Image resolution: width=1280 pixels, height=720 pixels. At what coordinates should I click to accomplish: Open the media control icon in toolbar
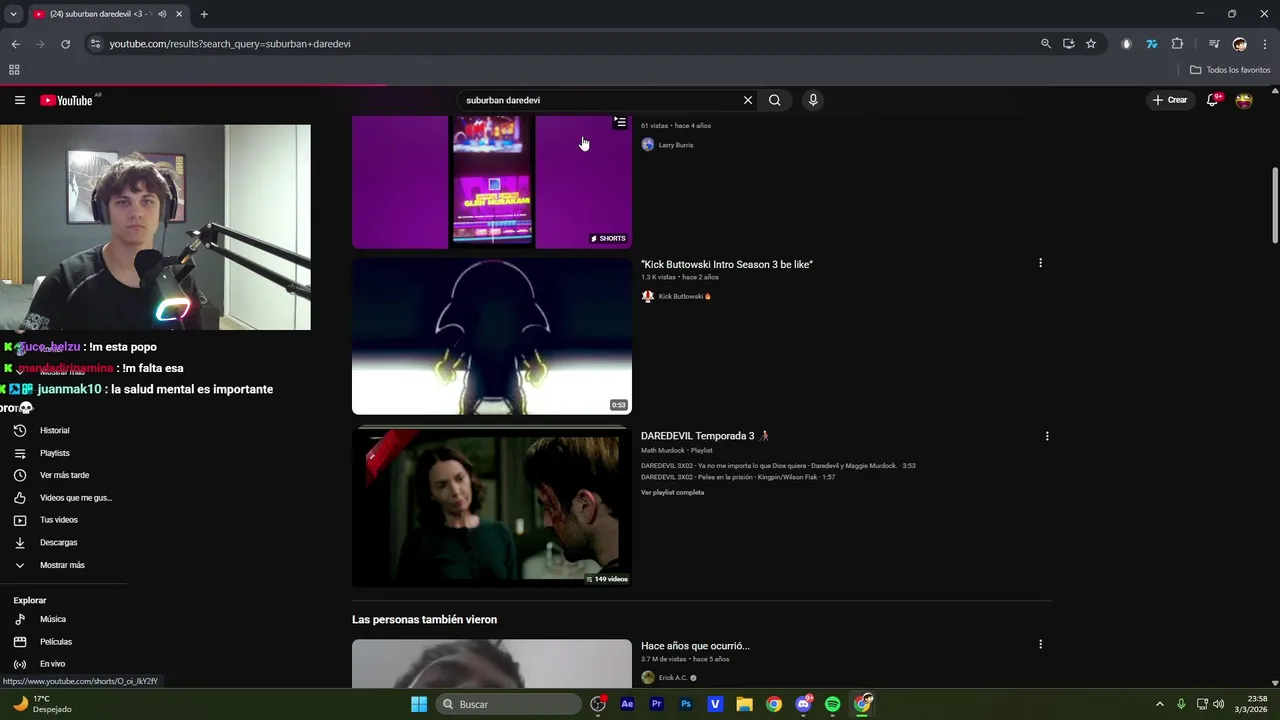(x=1214, y=44)
